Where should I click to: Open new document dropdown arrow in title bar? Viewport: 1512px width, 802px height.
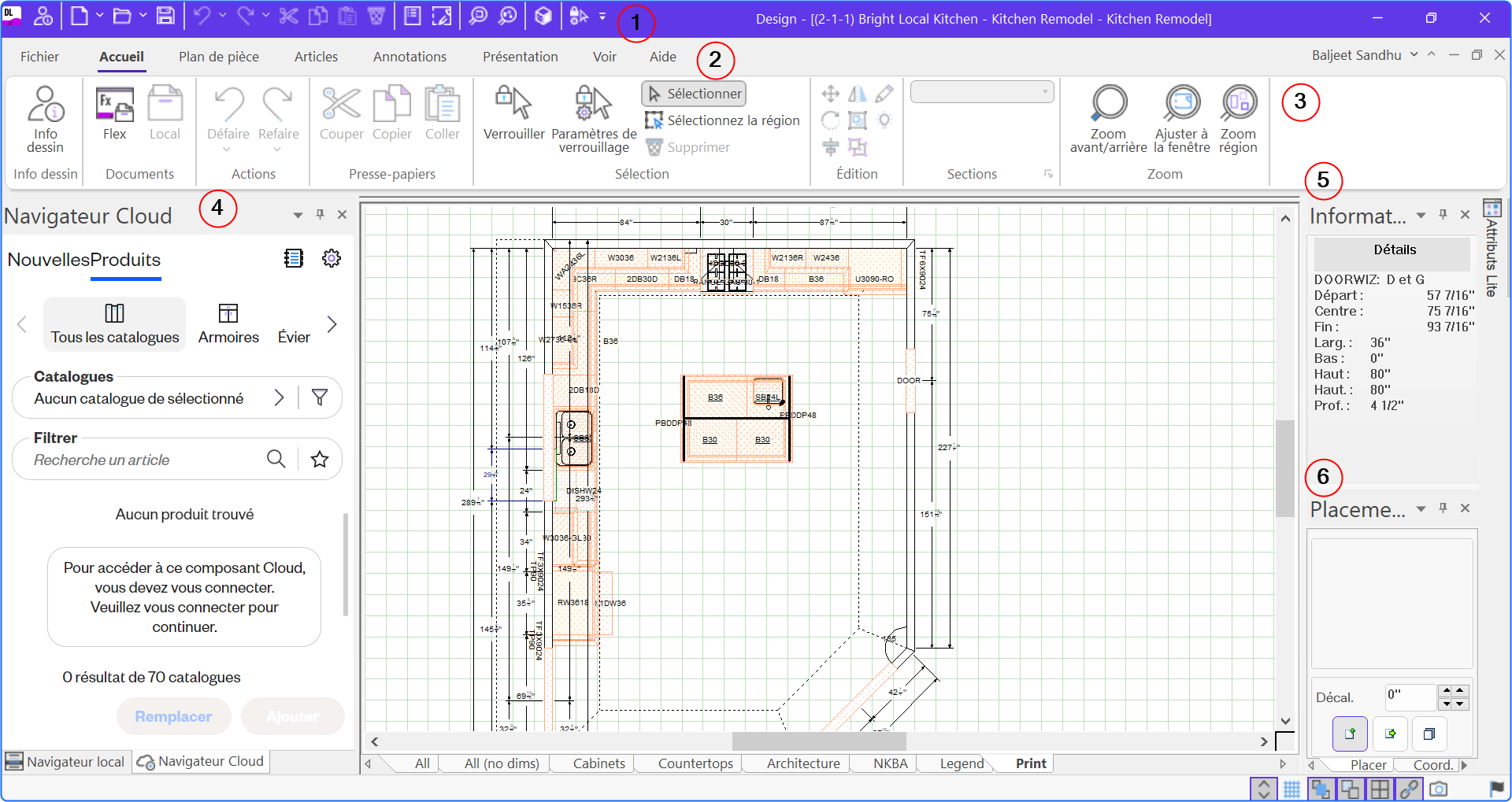(100, 16)
